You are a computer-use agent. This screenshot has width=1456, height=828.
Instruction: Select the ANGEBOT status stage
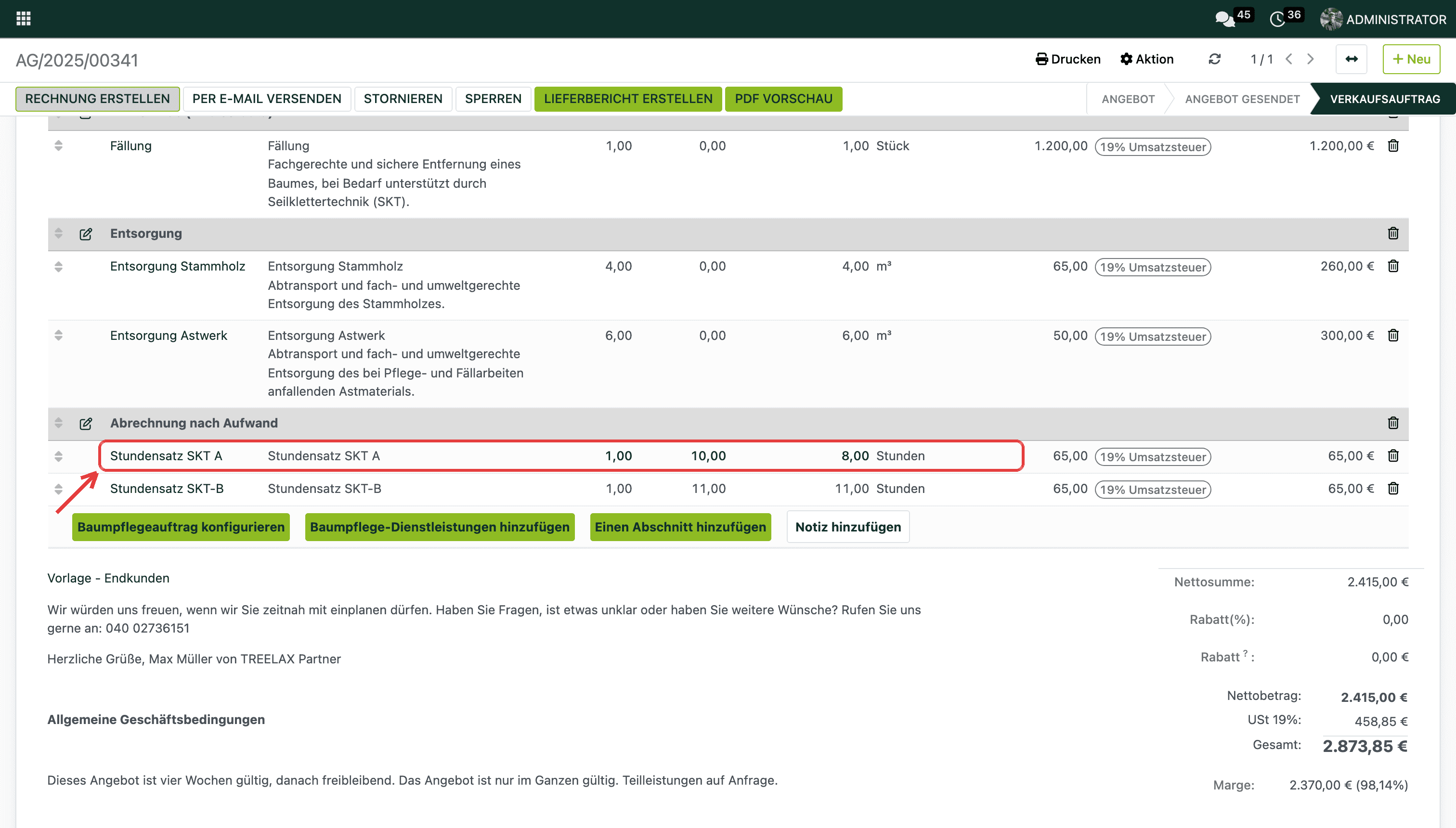pos(1128,99)
